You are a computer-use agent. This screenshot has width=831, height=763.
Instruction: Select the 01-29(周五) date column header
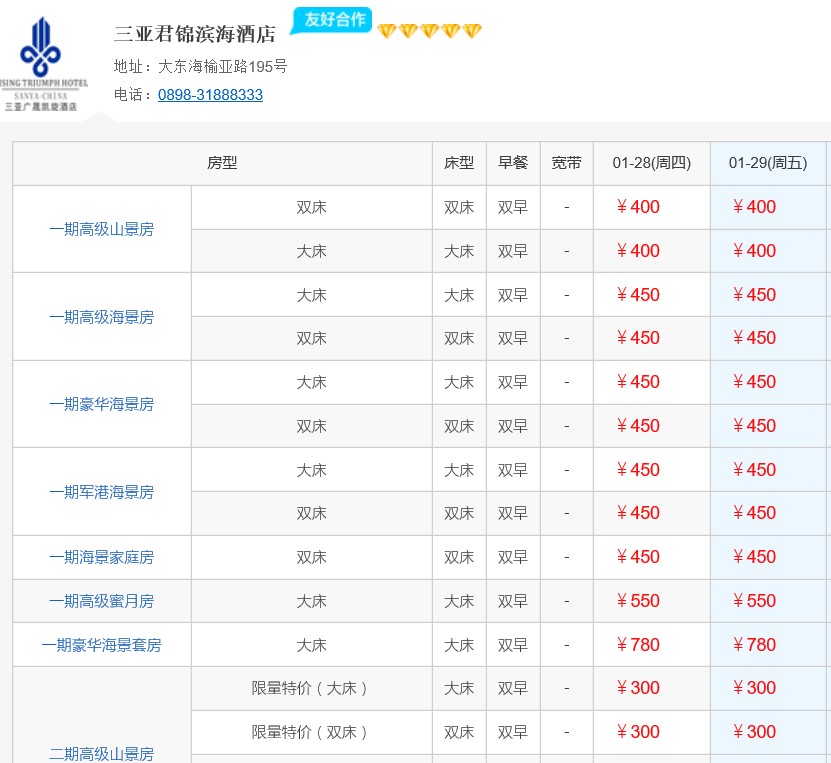768,163
